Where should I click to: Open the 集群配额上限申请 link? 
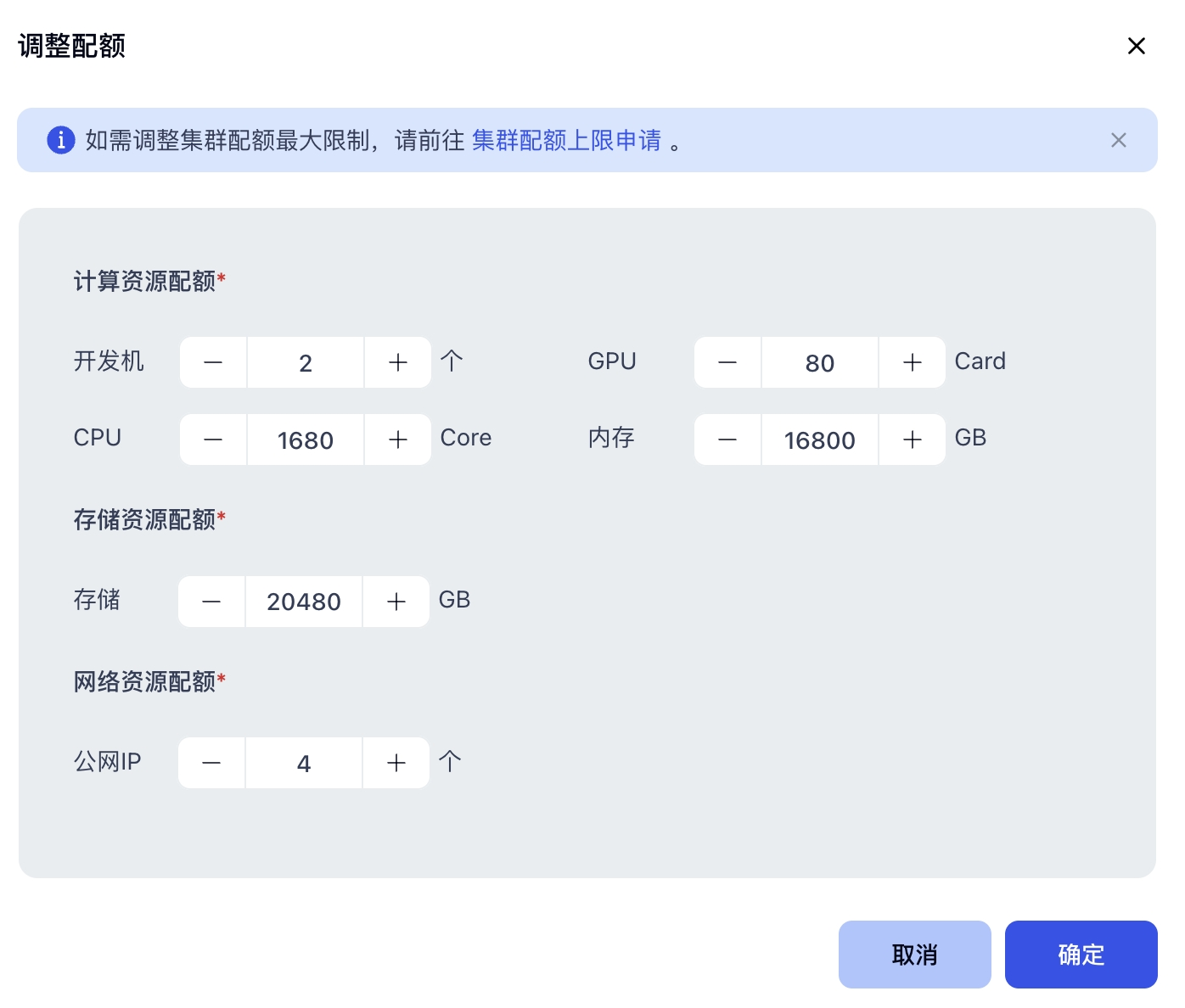coord(566,140)
